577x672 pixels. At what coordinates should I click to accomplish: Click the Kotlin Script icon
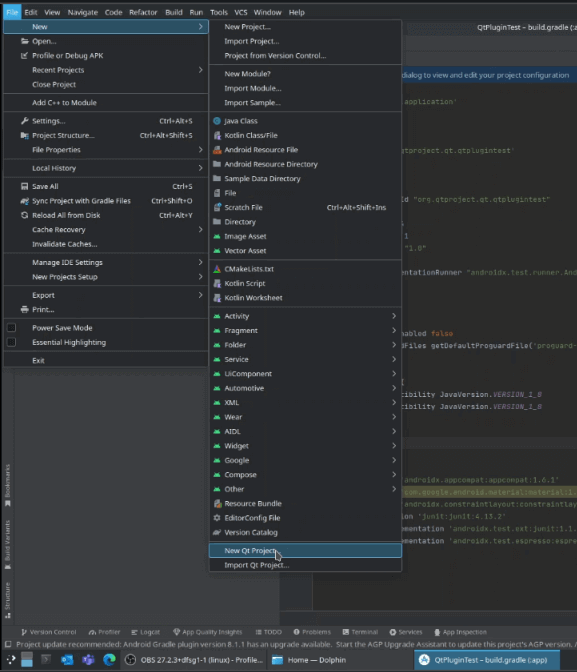click(x=217, y=283)
